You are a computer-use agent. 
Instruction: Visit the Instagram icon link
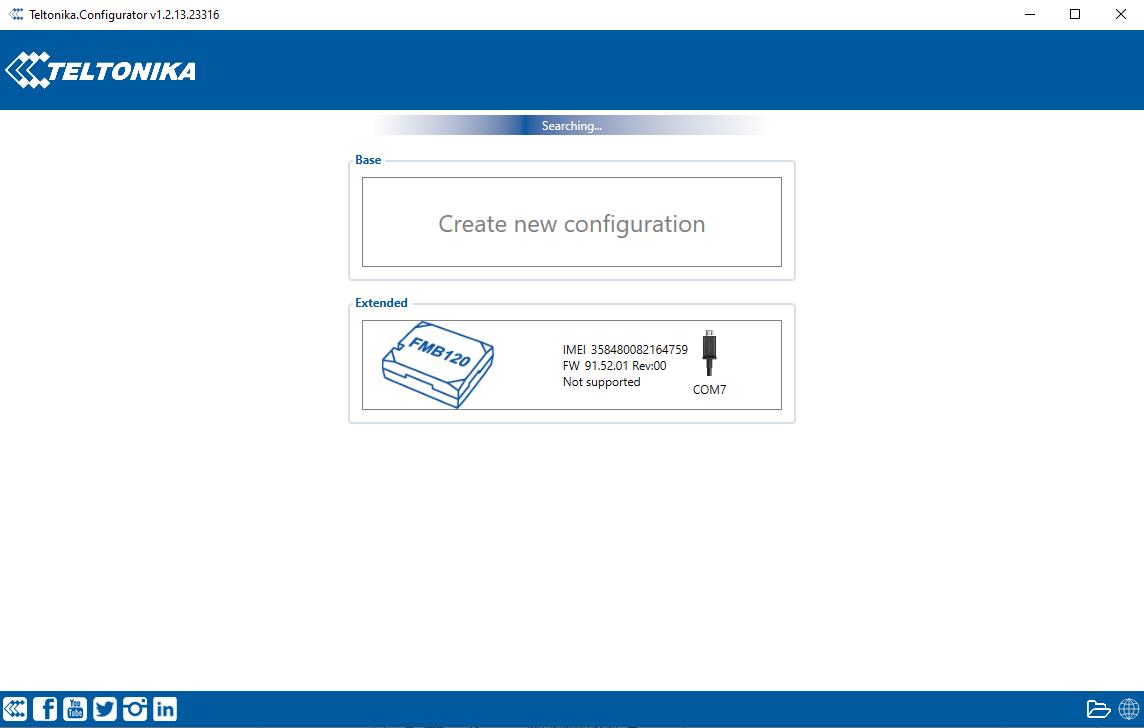[135, 709]
